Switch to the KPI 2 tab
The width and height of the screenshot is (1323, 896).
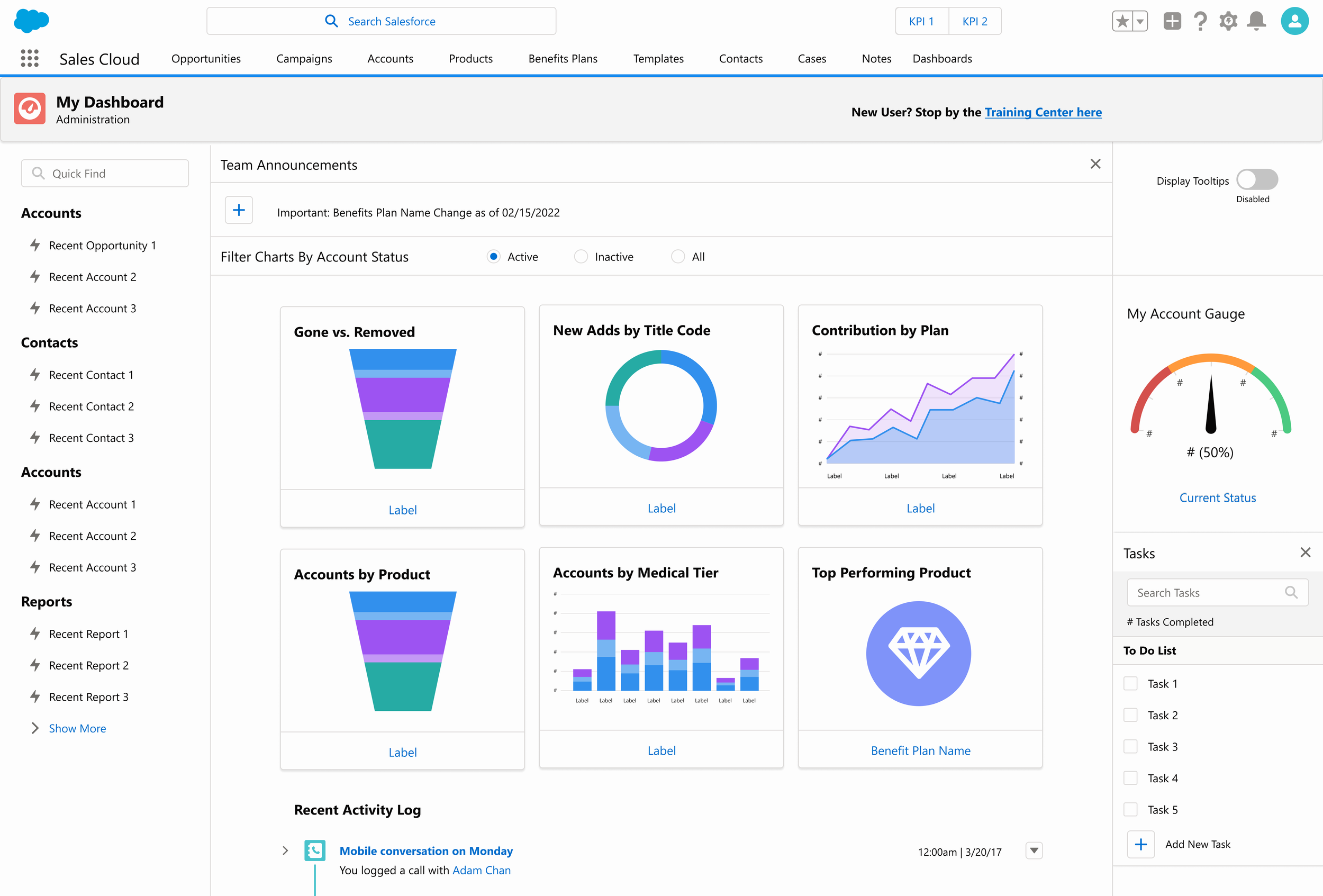coord(975,22)
